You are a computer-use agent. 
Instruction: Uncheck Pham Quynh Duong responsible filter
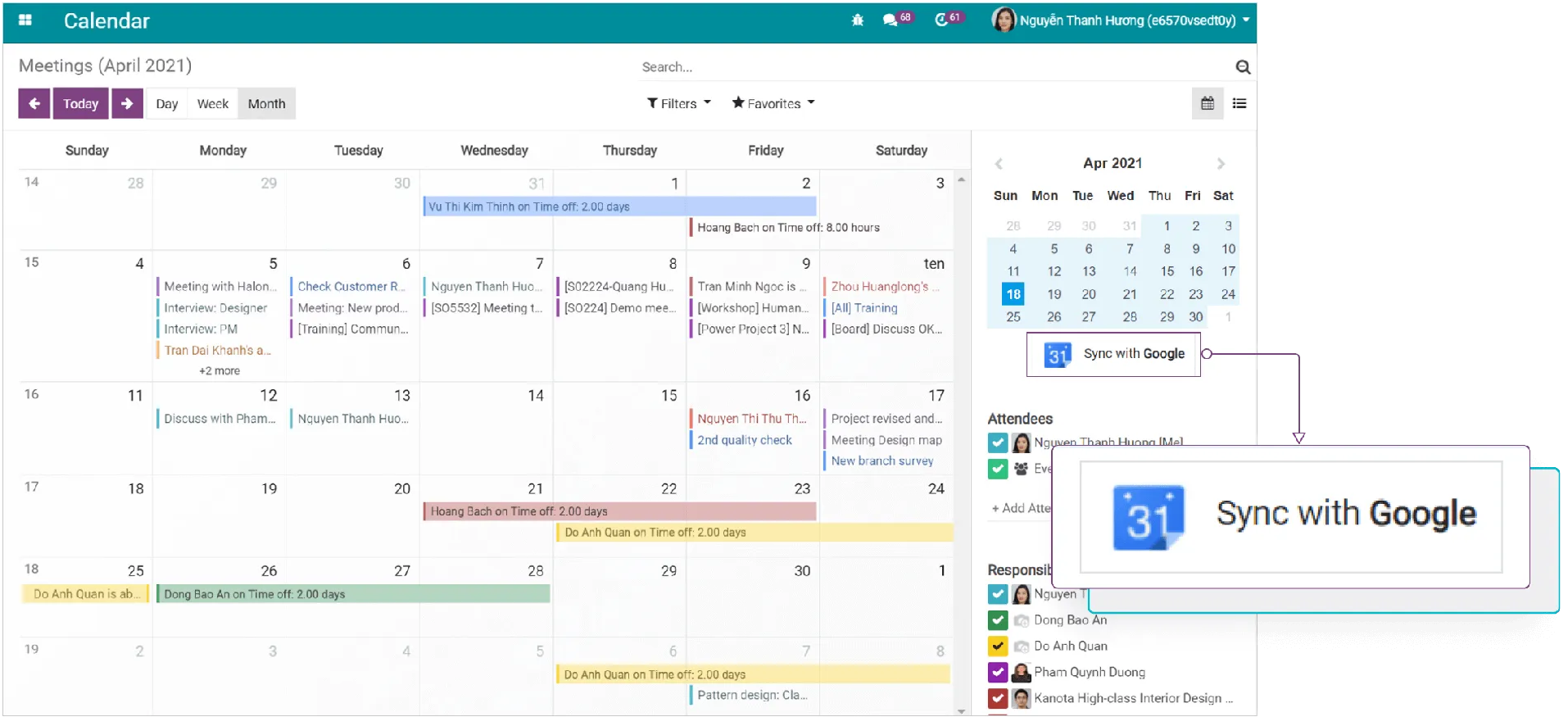click(x=997, y=673)
